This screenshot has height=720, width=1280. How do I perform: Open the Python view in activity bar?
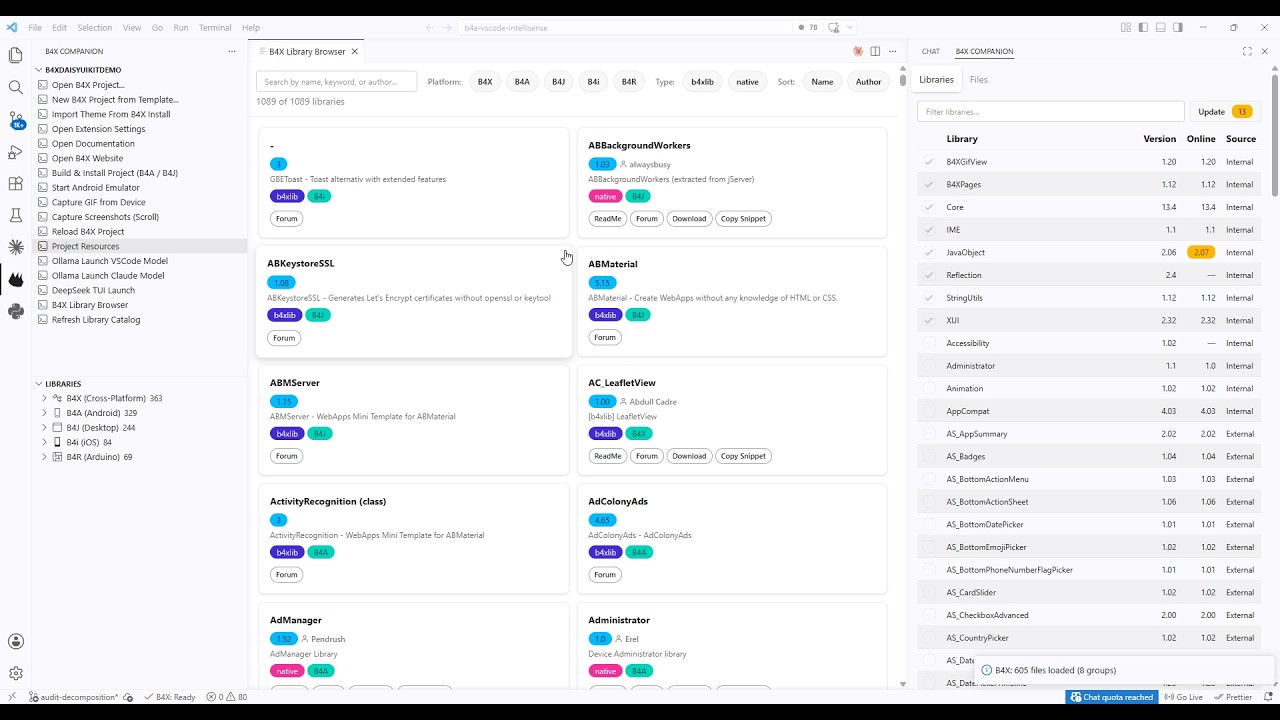click(15, 311)
